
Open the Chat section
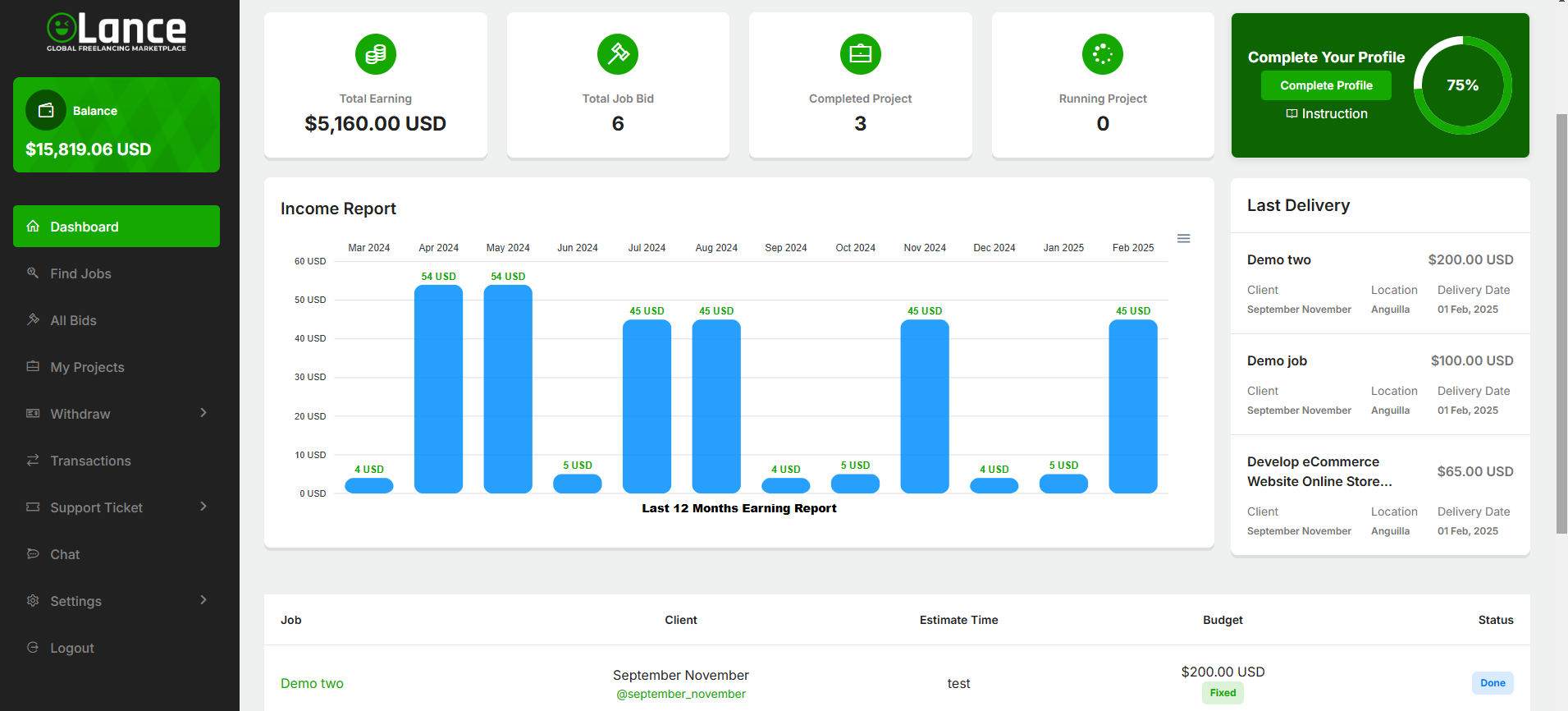click(65, 554)
